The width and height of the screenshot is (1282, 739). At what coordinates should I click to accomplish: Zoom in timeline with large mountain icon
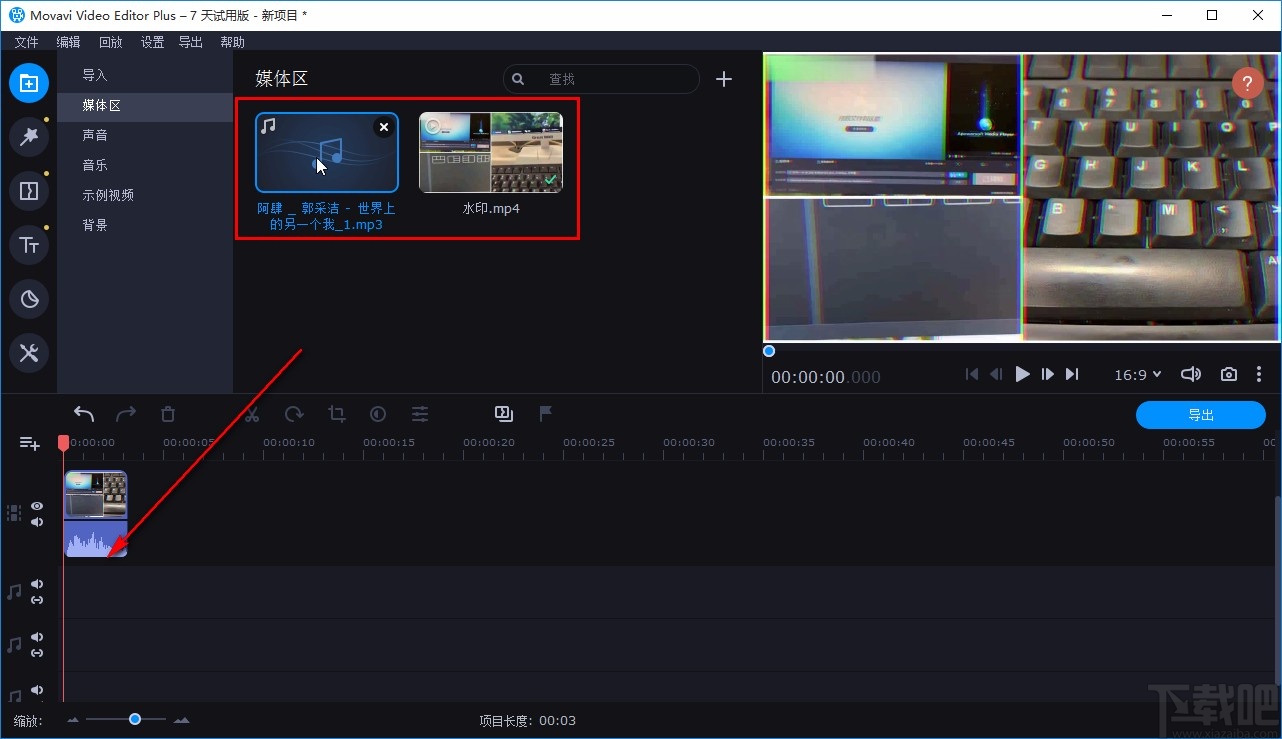[181, 720]
